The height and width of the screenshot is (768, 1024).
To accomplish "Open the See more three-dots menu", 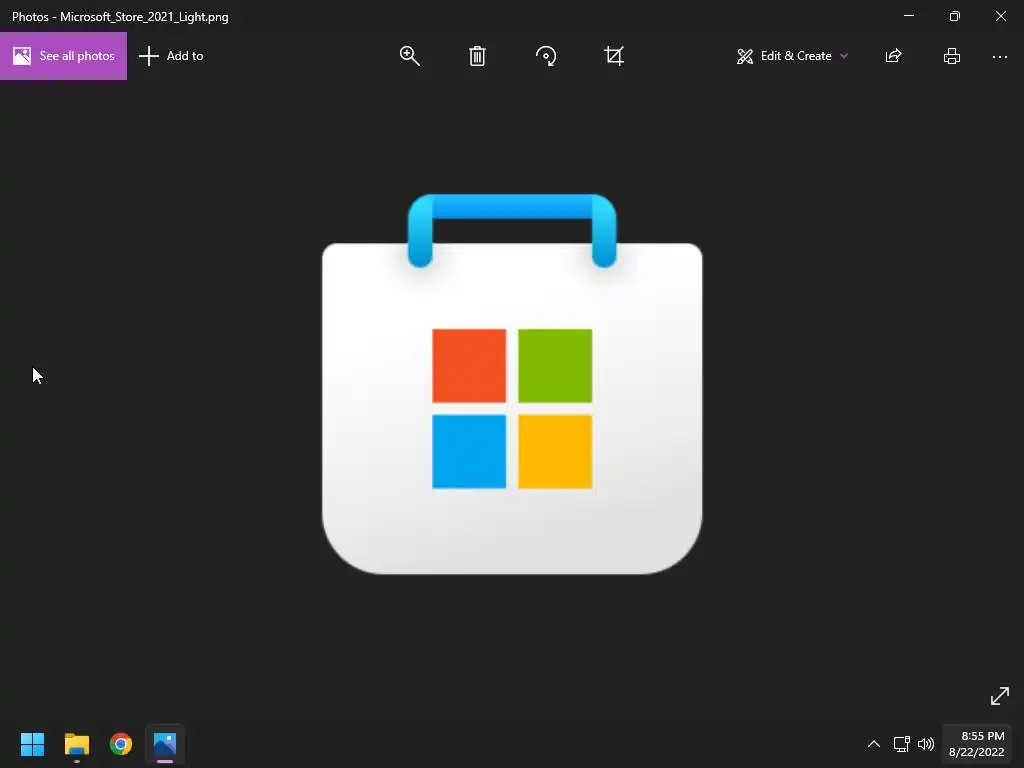I will (1000, 57).
